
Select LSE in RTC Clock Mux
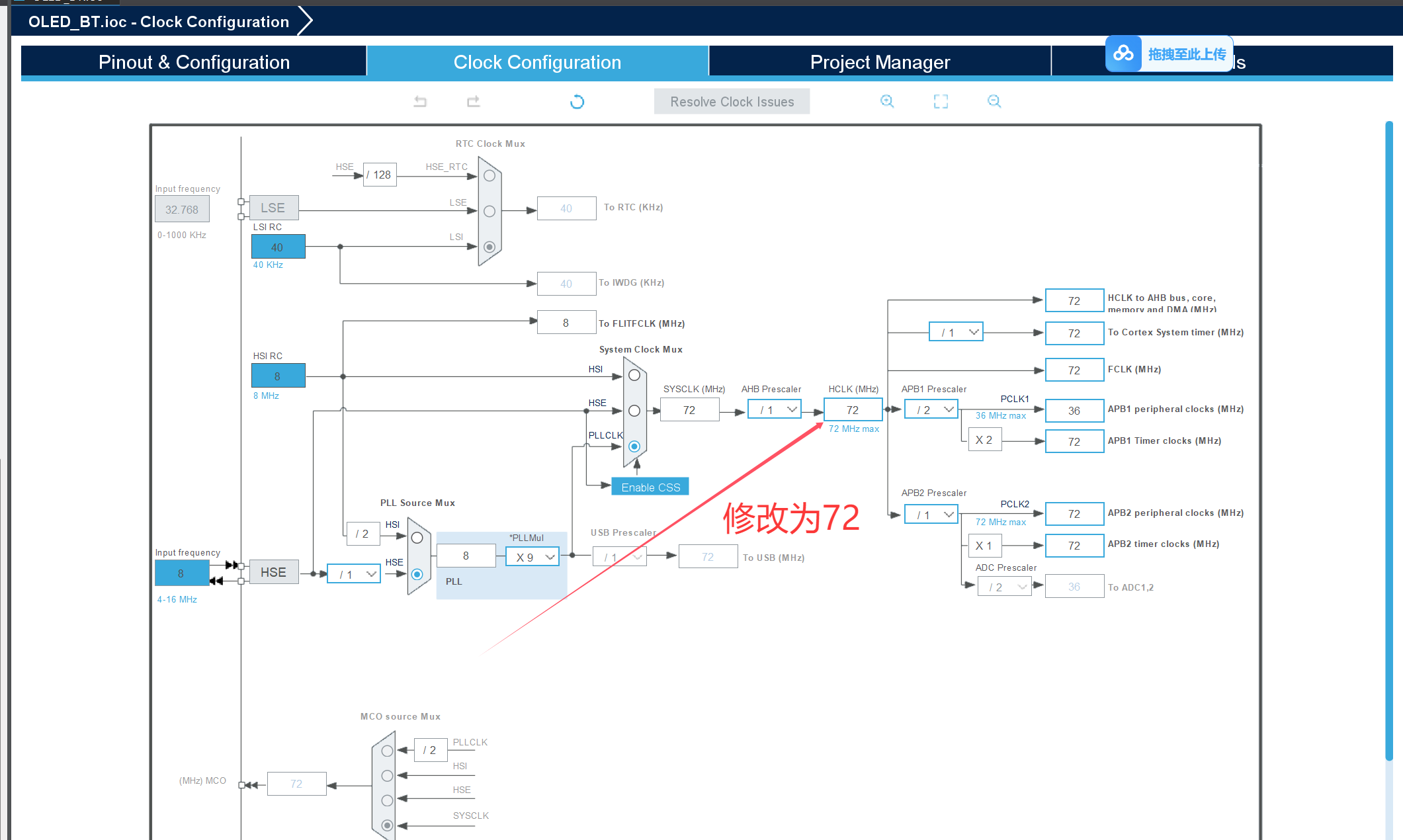pos(489,211)
